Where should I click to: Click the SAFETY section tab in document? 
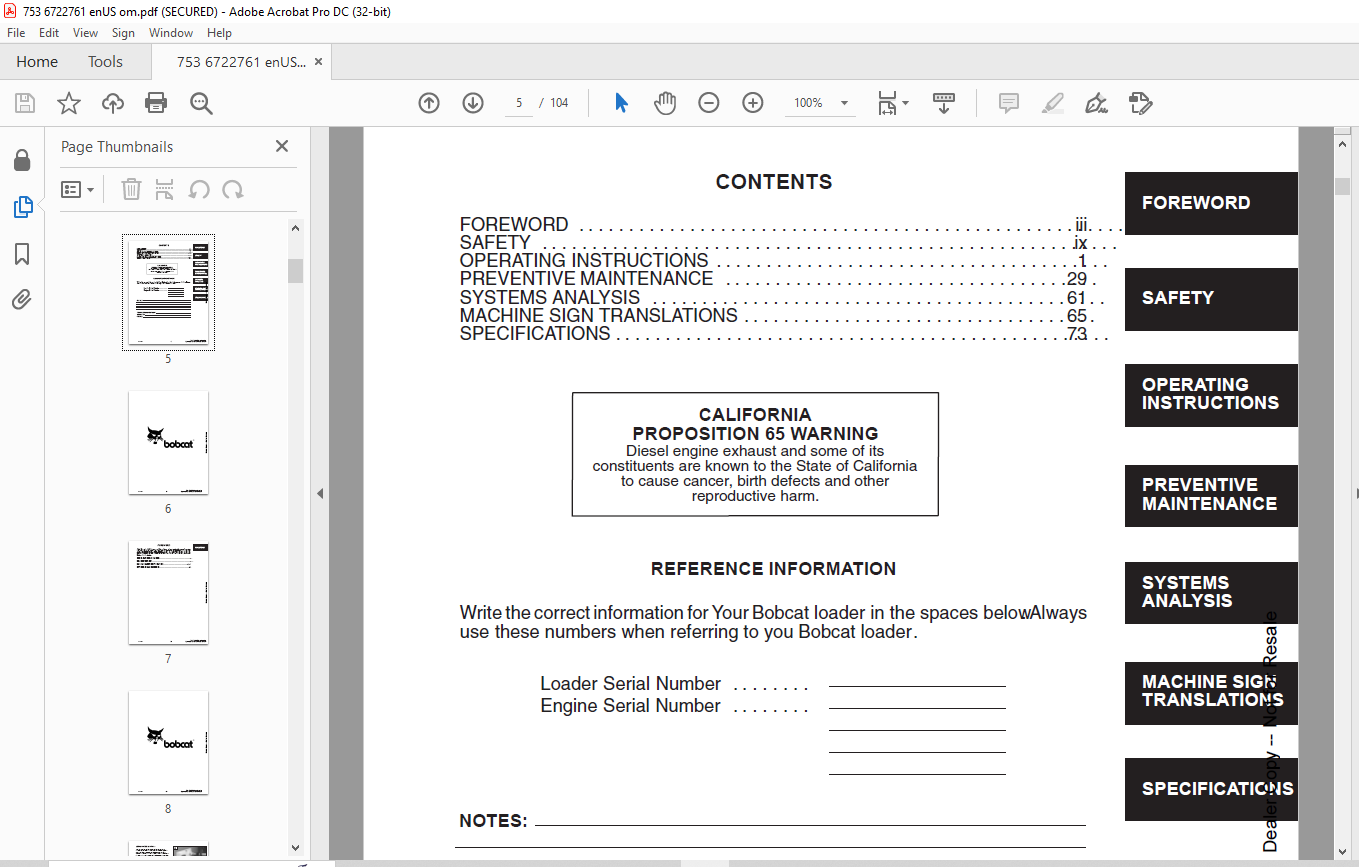(1211, 299)
